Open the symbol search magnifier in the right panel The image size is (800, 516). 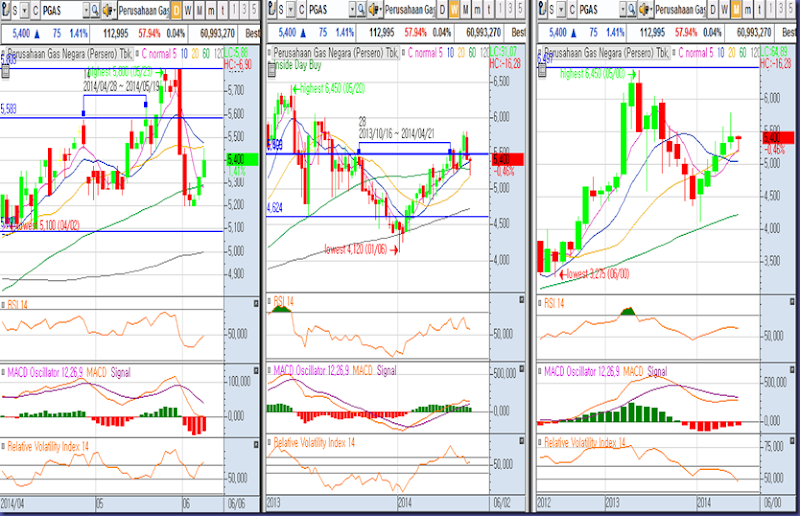[633, 9]
